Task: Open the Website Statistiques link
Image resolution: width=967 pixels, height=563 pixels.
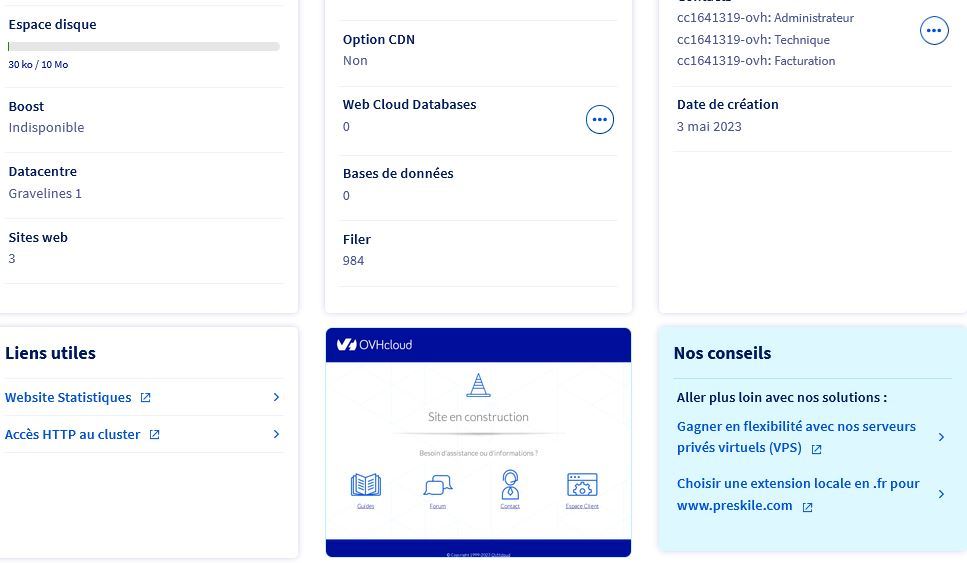Action: coord(68,397)
